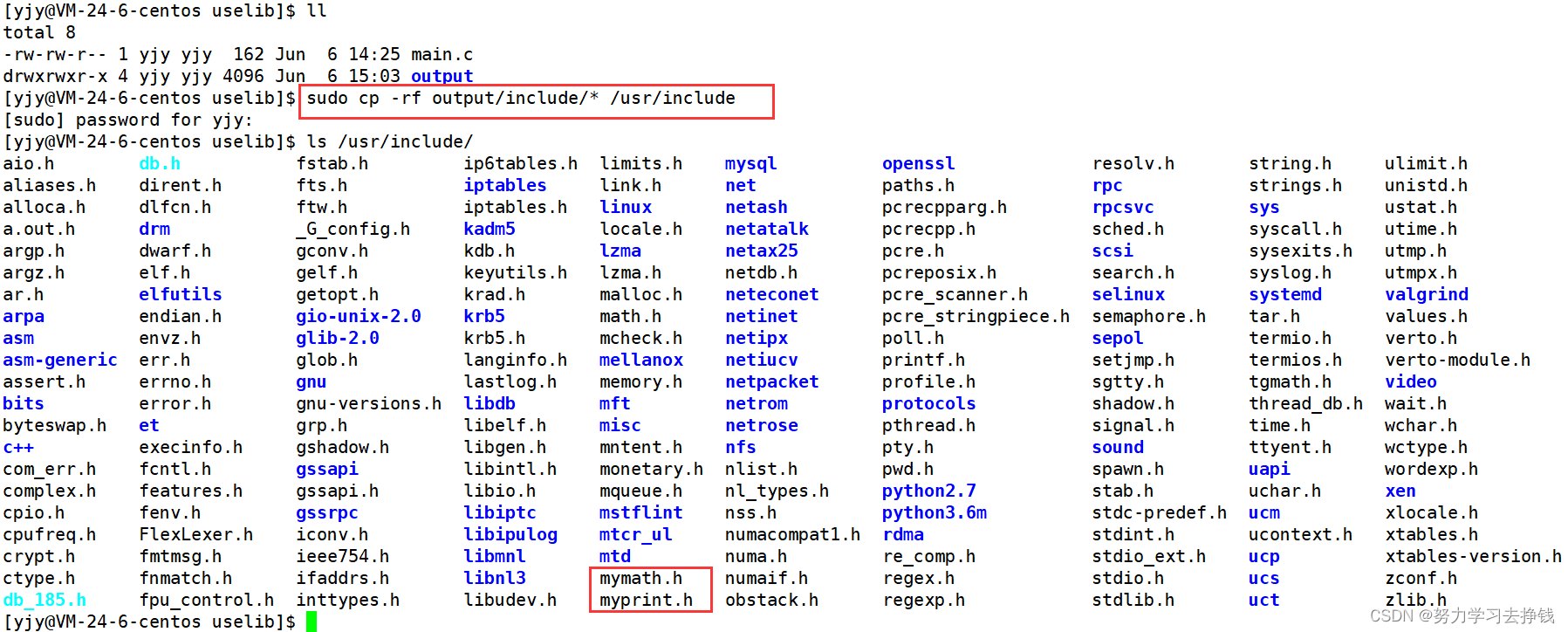Select the 'libnl3' directory

[x=495, y=579]
